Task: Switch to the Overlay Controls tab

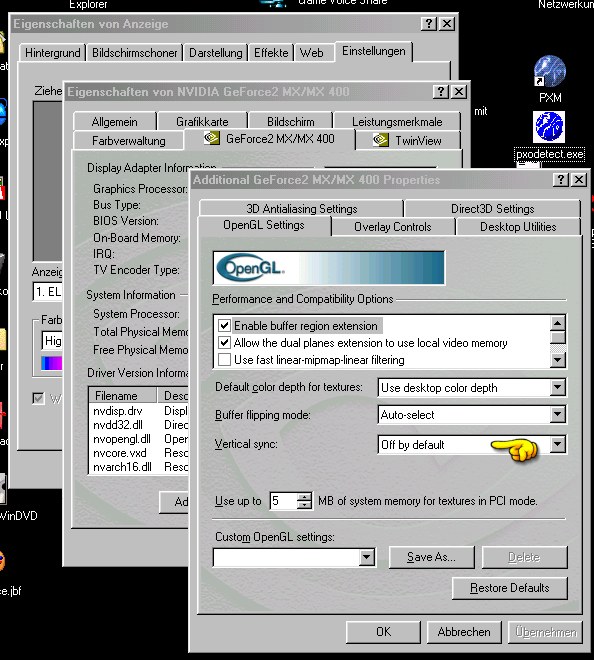Action: point(393,227)
